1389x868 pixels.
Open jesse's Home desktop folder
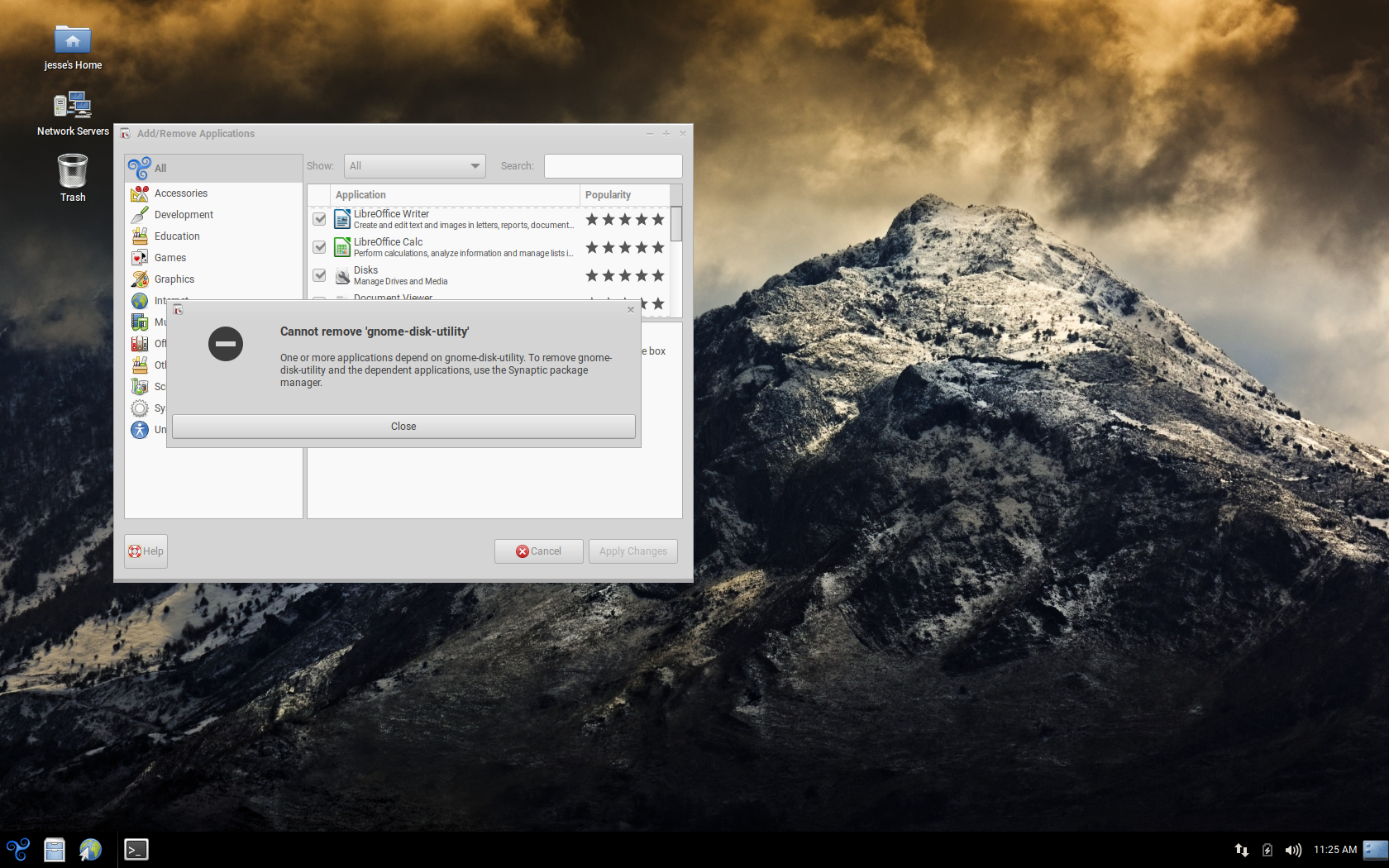[73, 47]
